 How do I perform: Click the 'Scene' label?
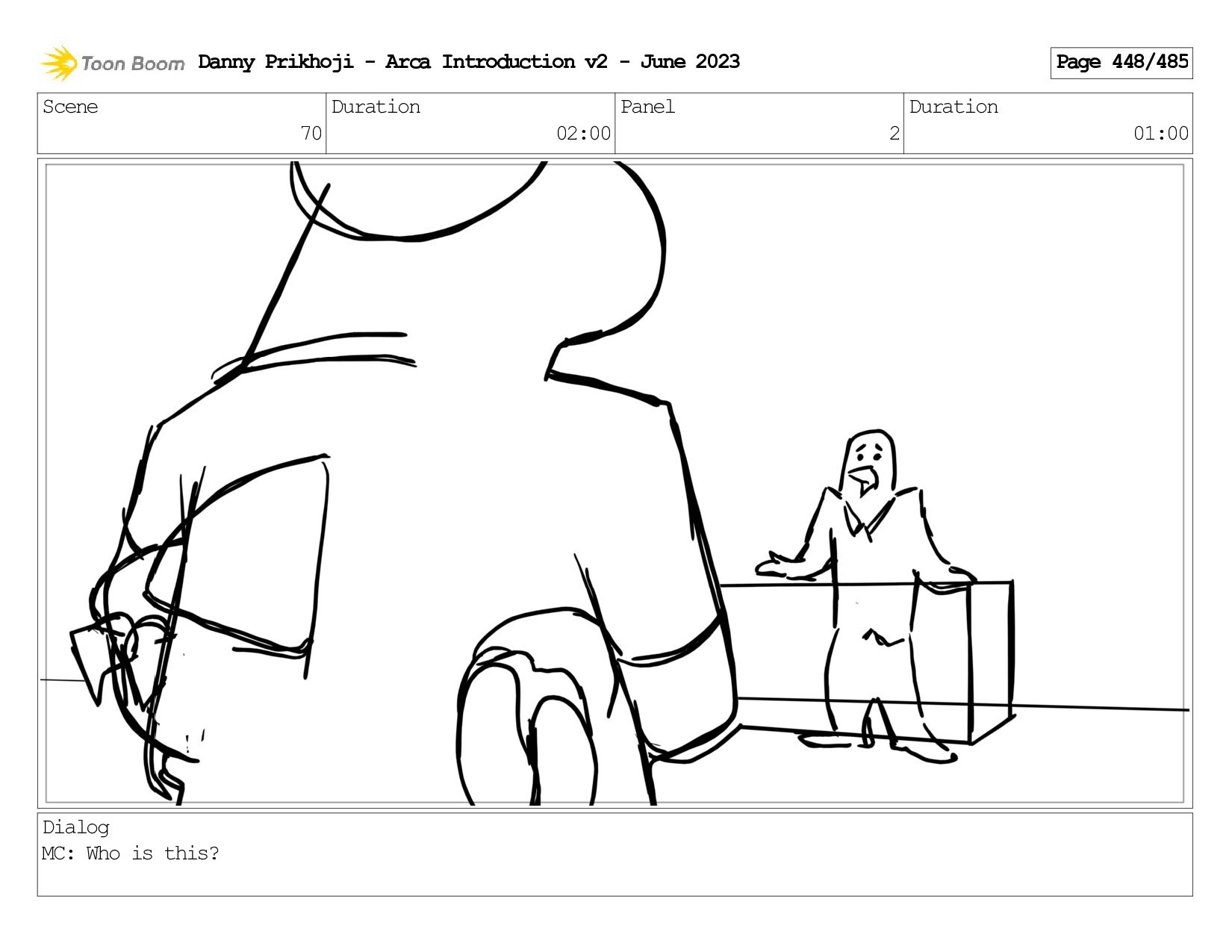(70, 107)
